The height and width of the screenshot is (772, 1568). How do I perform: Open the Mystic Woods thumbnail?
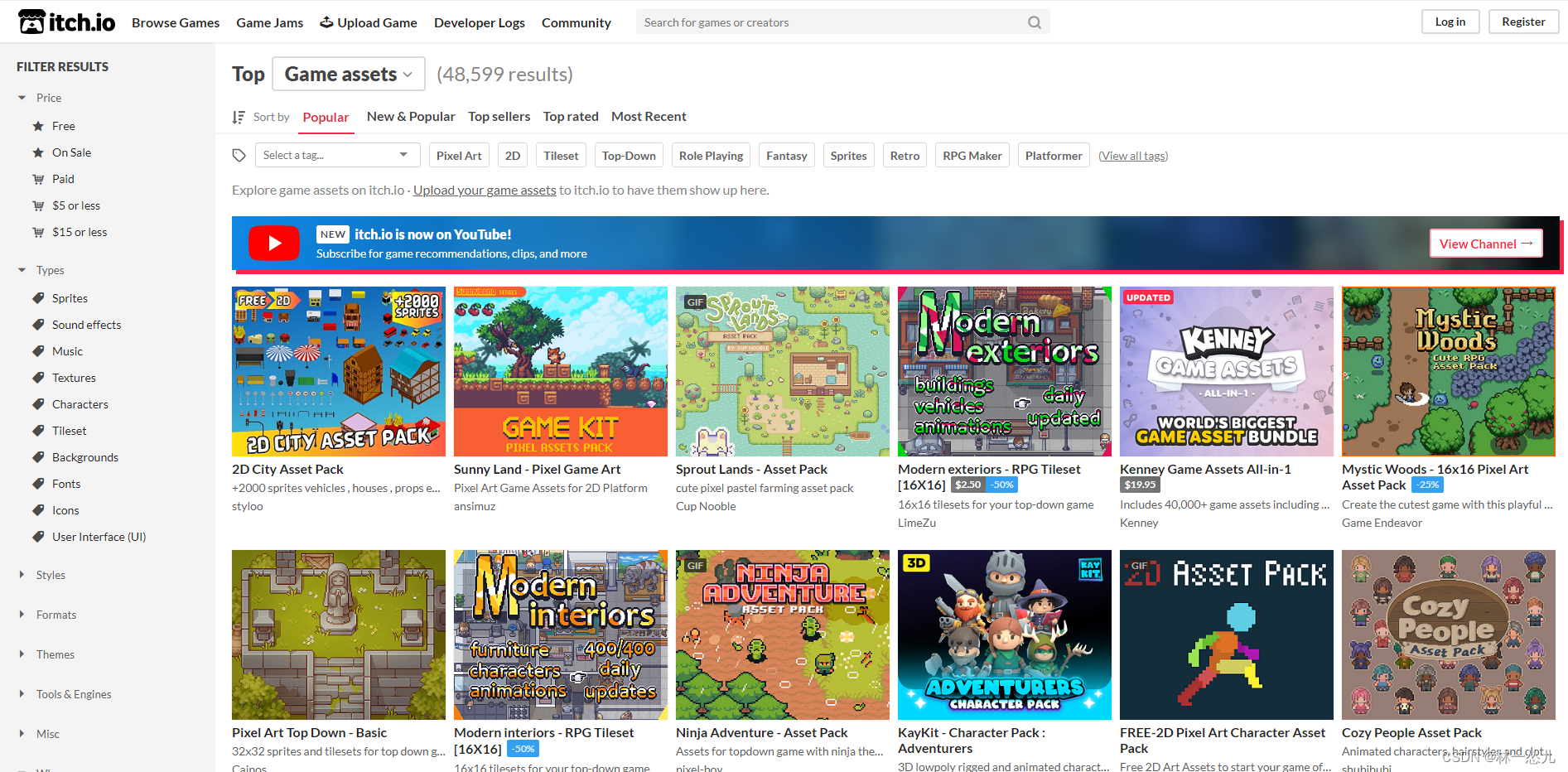pyautogui.click(x=1449, y=371)
